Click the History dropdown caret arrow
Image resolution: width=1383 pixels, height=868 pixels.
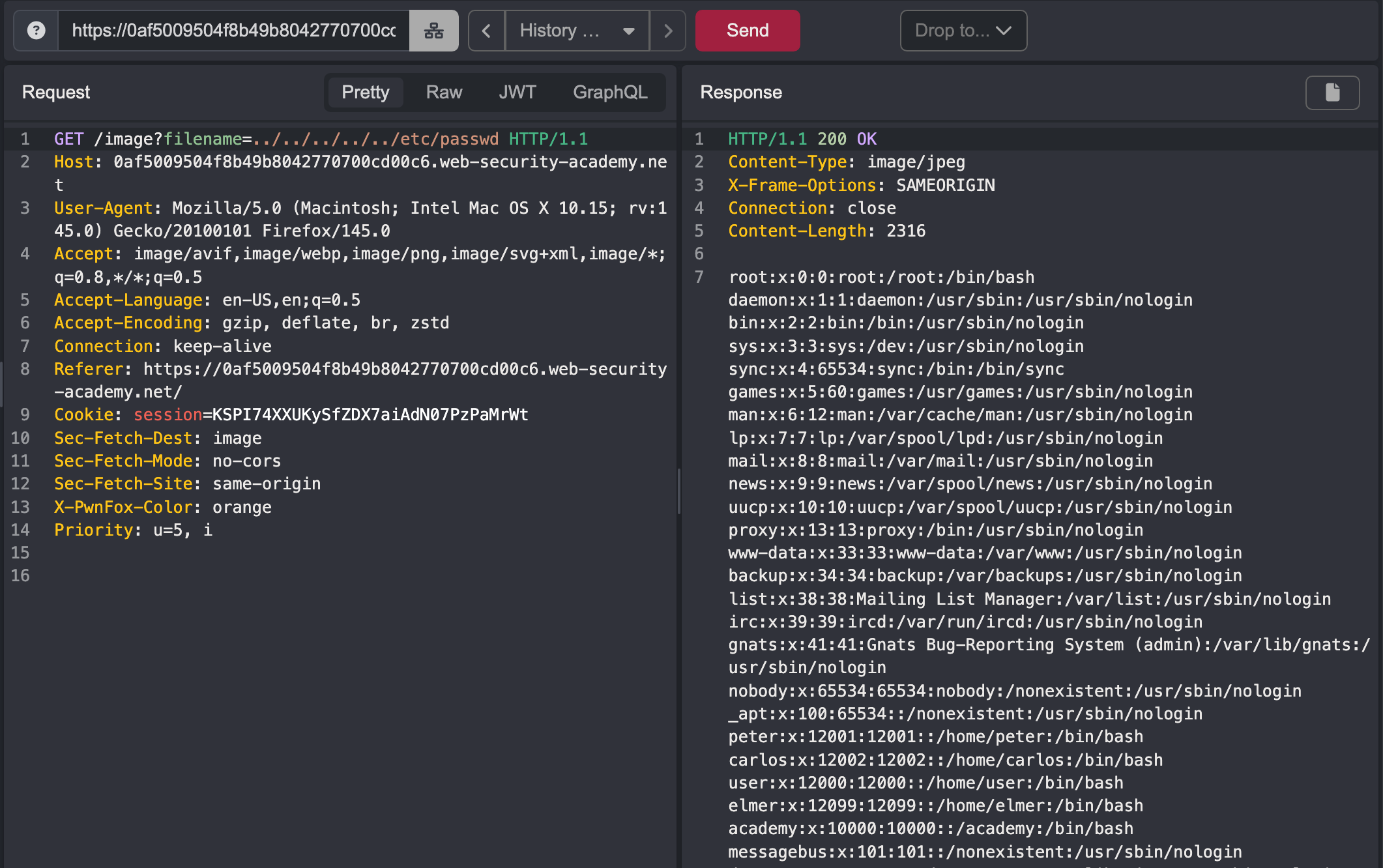(628, 31)
